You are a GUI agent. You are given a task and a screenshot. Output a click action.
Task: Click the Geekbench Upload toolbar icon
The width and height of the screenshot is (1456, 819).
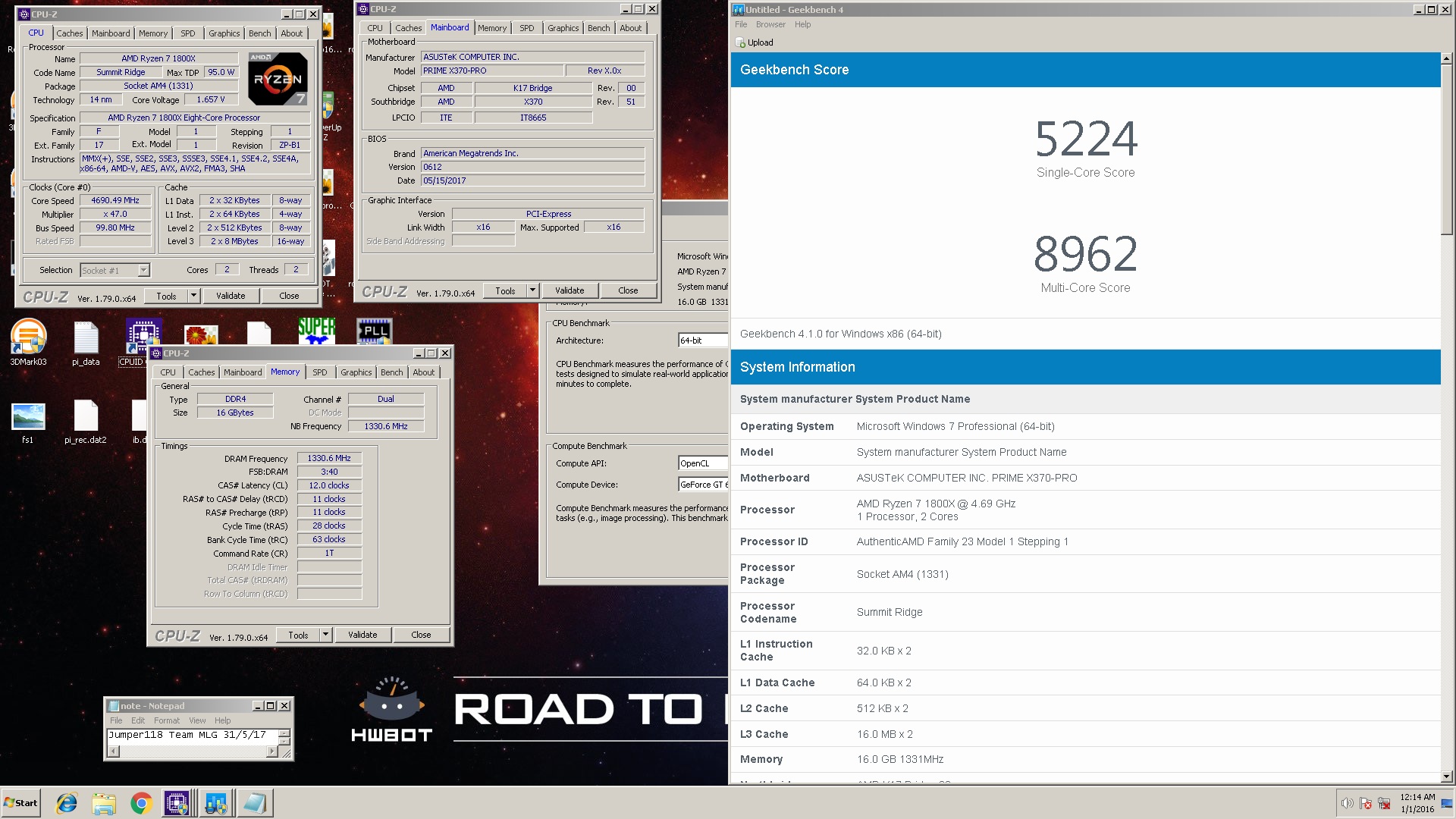741,42
